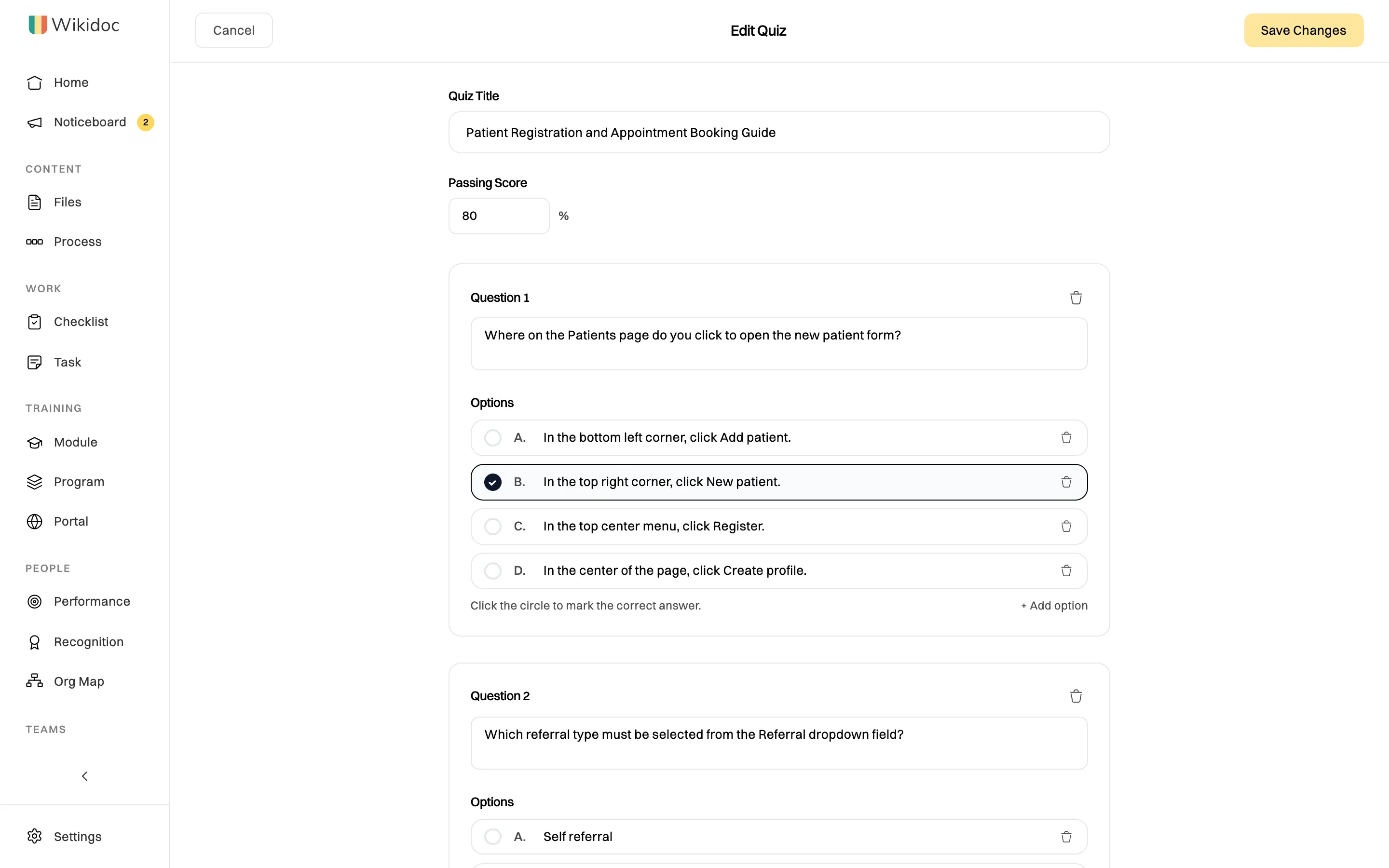Click the Noticeboard badge showing 2
The width and height of the screenshot is (1389, 868).
pyautogui.click(x=145, y=122)
